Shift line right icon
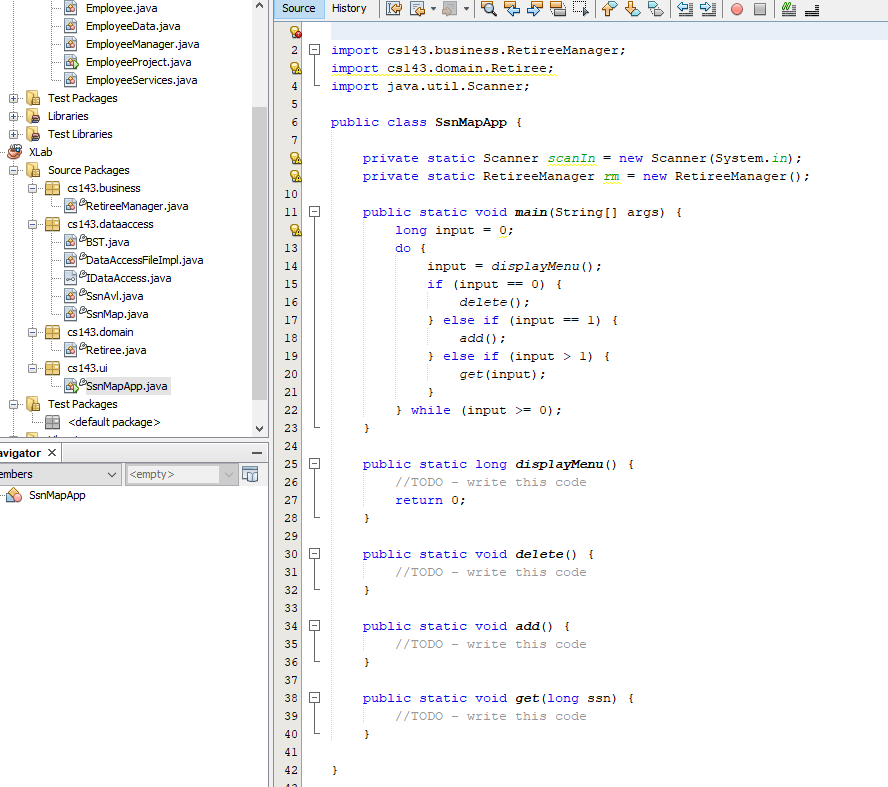The width and height of the screenshot is (888, 787). (x=708, y=8)
